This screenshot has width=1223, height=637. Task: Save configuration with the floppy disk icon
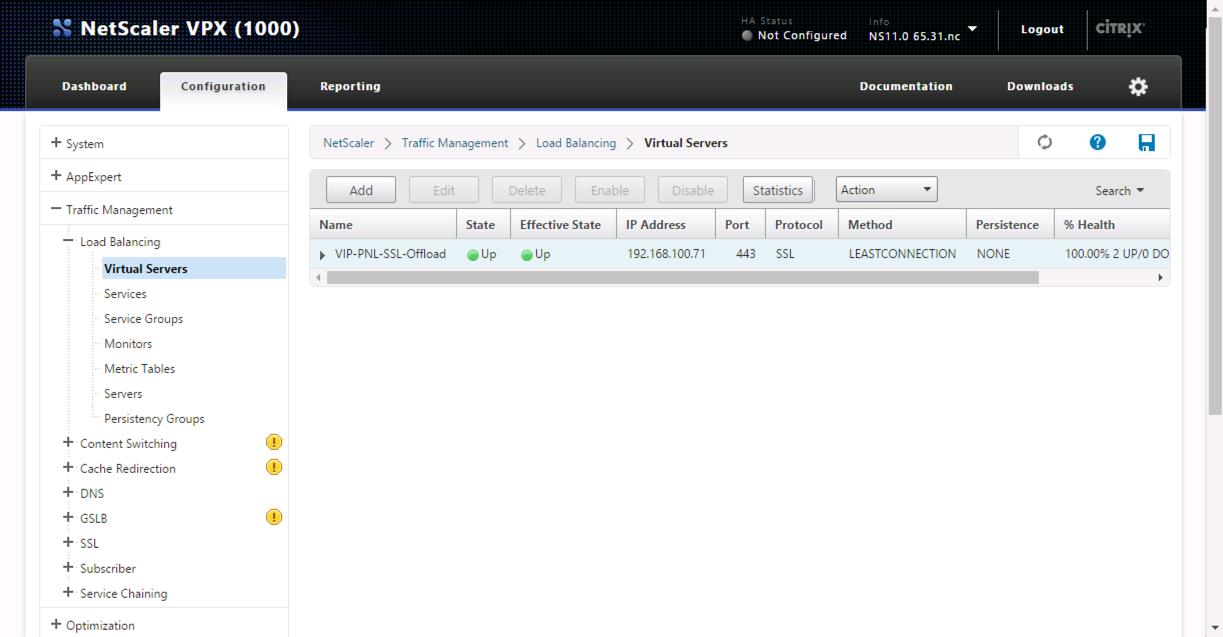tap(1147, 142)
